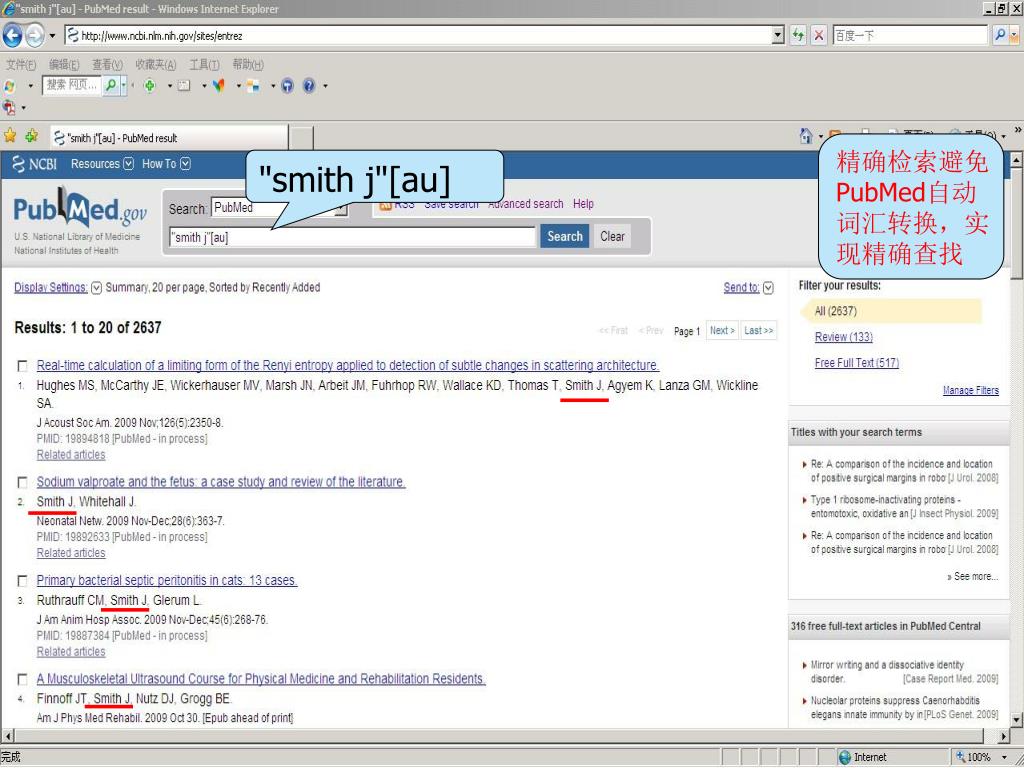This screenshot has width=1024, height=768.
Task: Click the blue-orange squares toolbar icon
Action: (253, 86)
